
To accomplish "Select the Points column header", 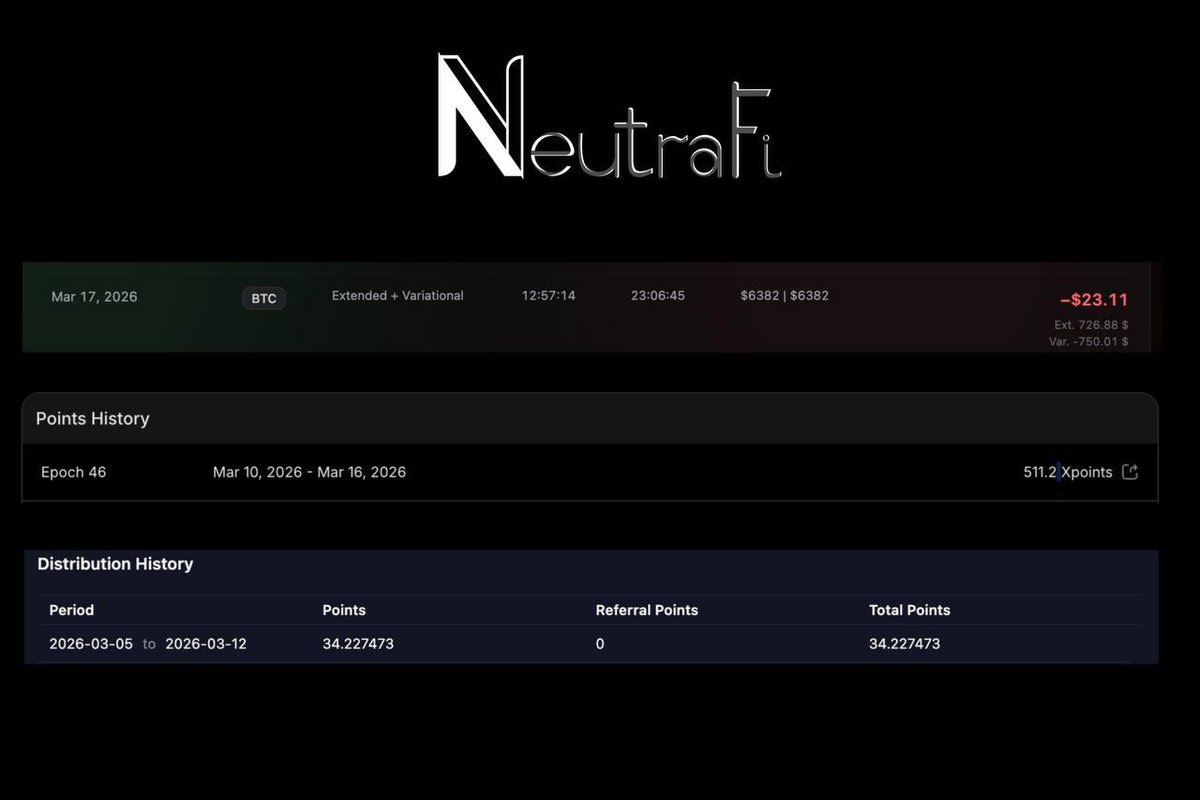I will point(344,610).
